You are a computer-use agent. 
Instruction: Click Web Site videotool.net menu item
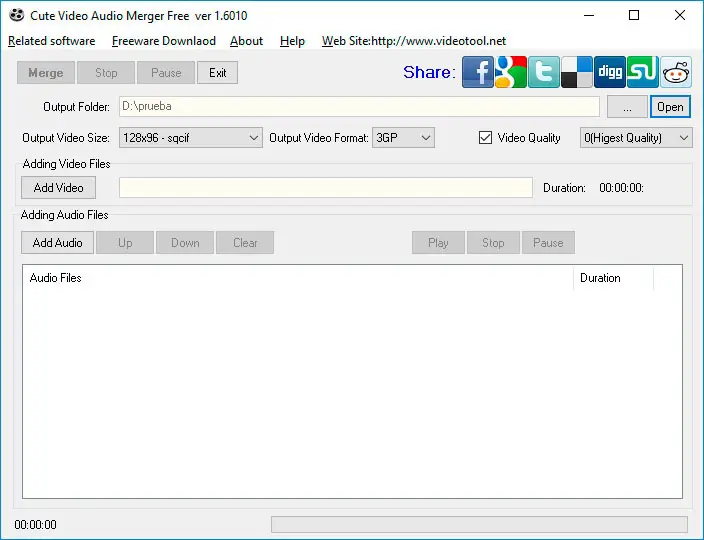(x=414, y=41)
